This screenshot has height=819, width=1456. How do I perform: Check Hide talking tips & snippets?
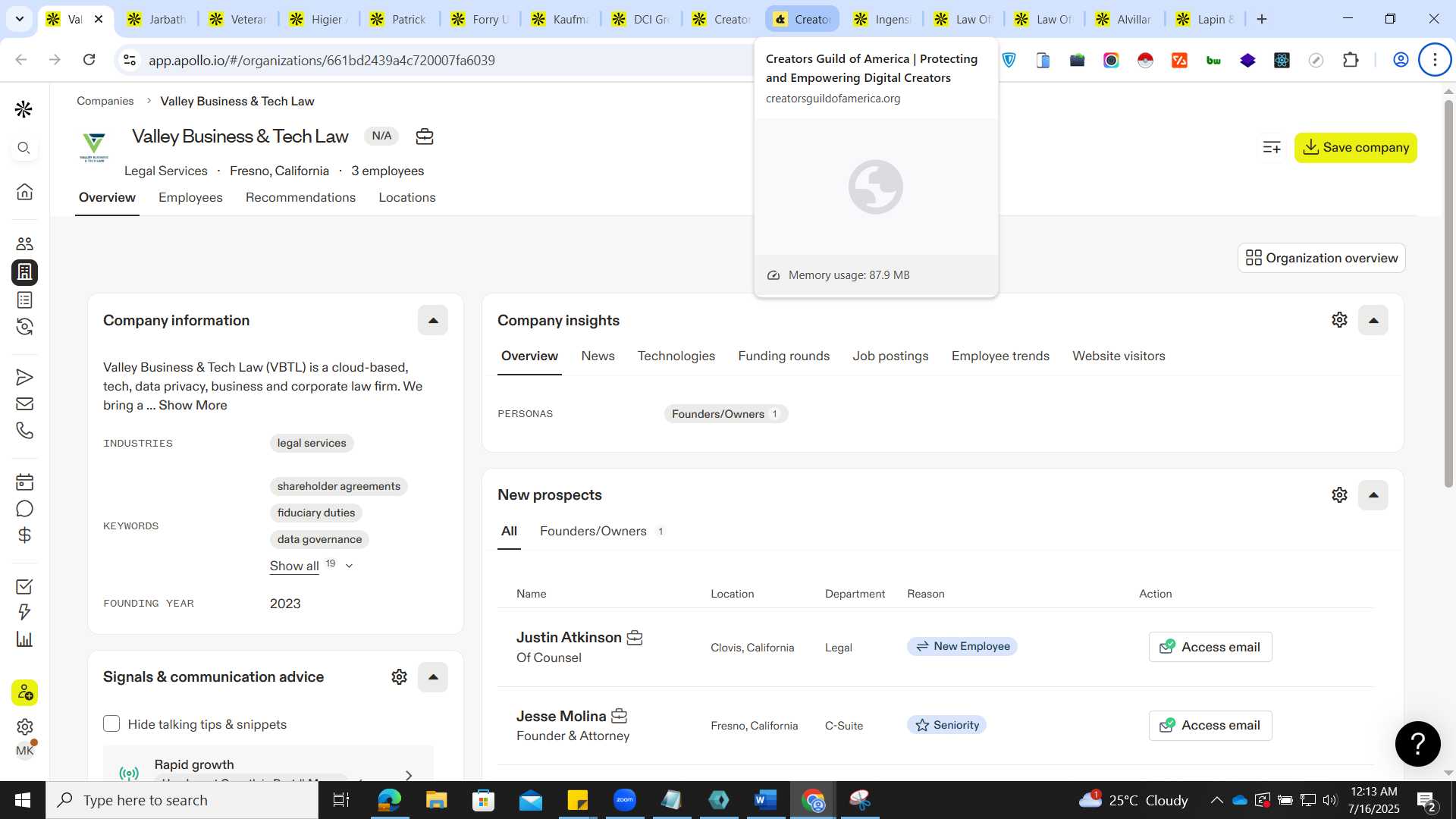pyautogui.click(x=111, y=723)
